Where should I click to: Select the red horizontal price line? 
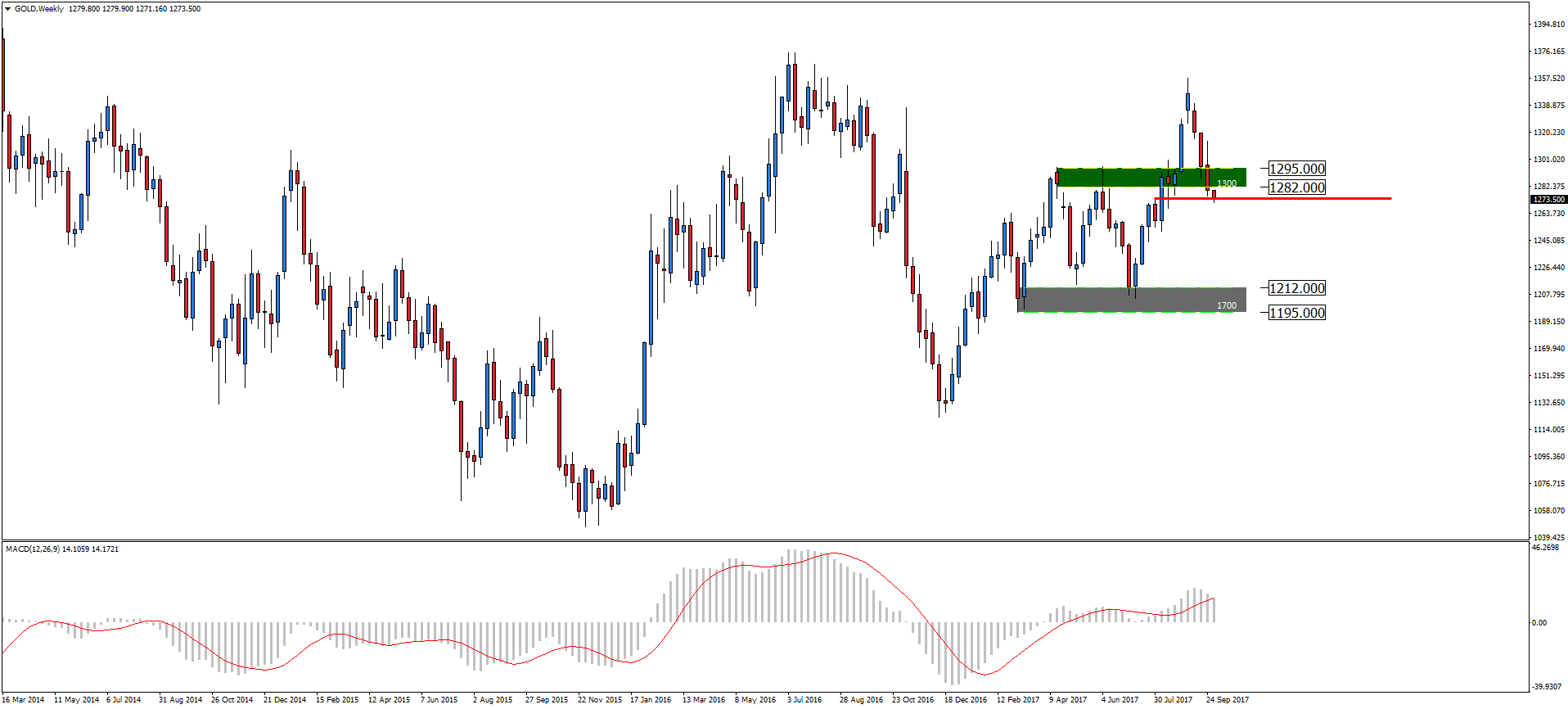point(1273,198)
